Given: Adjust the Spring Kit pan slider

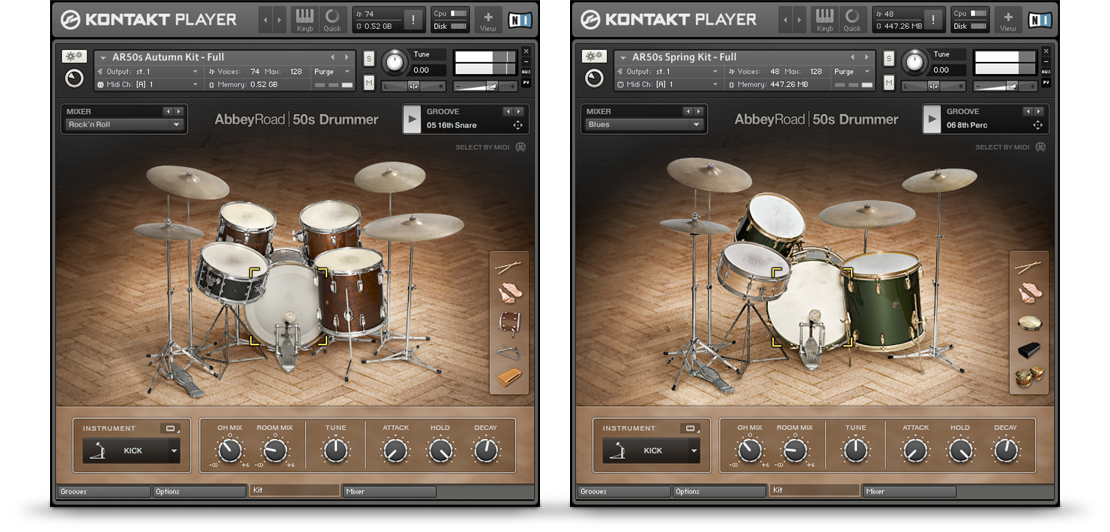Looking at the screenshot, I should click(934, 86).
